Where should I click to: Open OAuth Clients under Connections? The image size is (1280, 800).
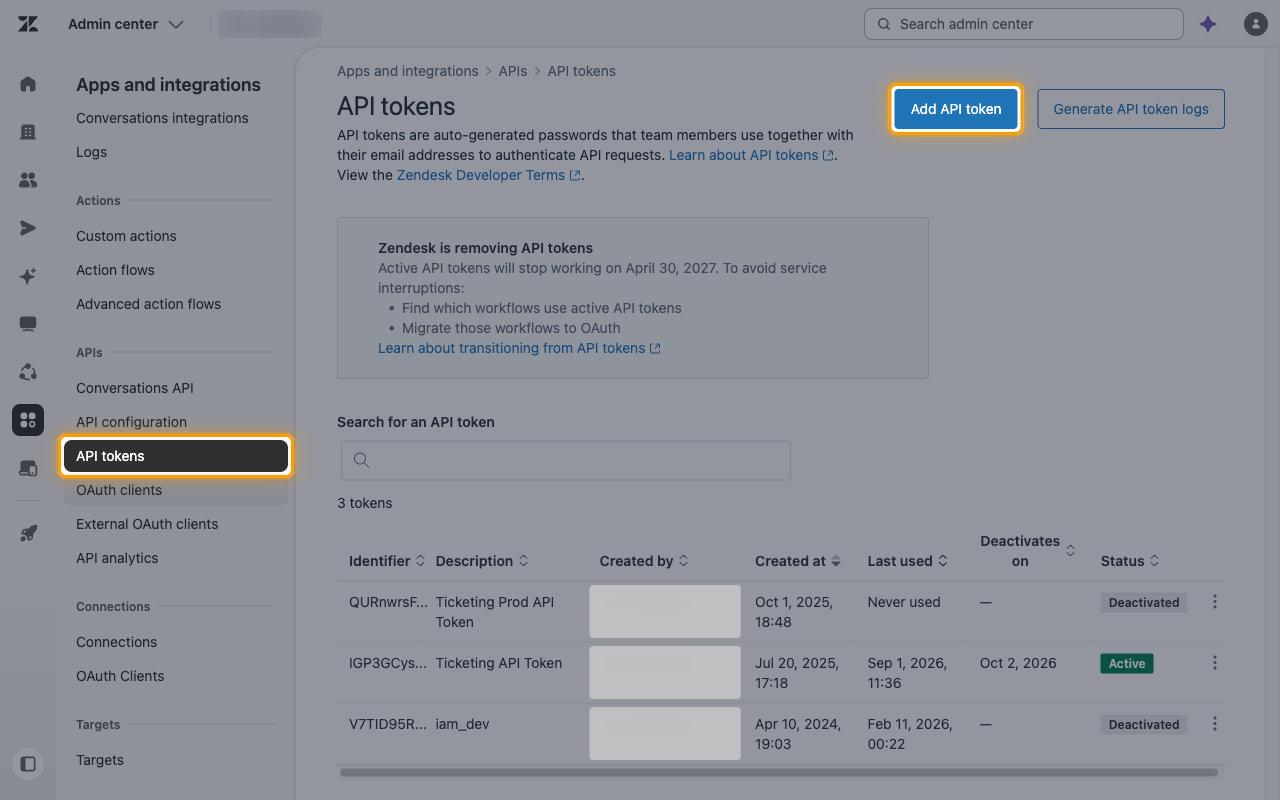pyautogui.click(x=120, y=676)
